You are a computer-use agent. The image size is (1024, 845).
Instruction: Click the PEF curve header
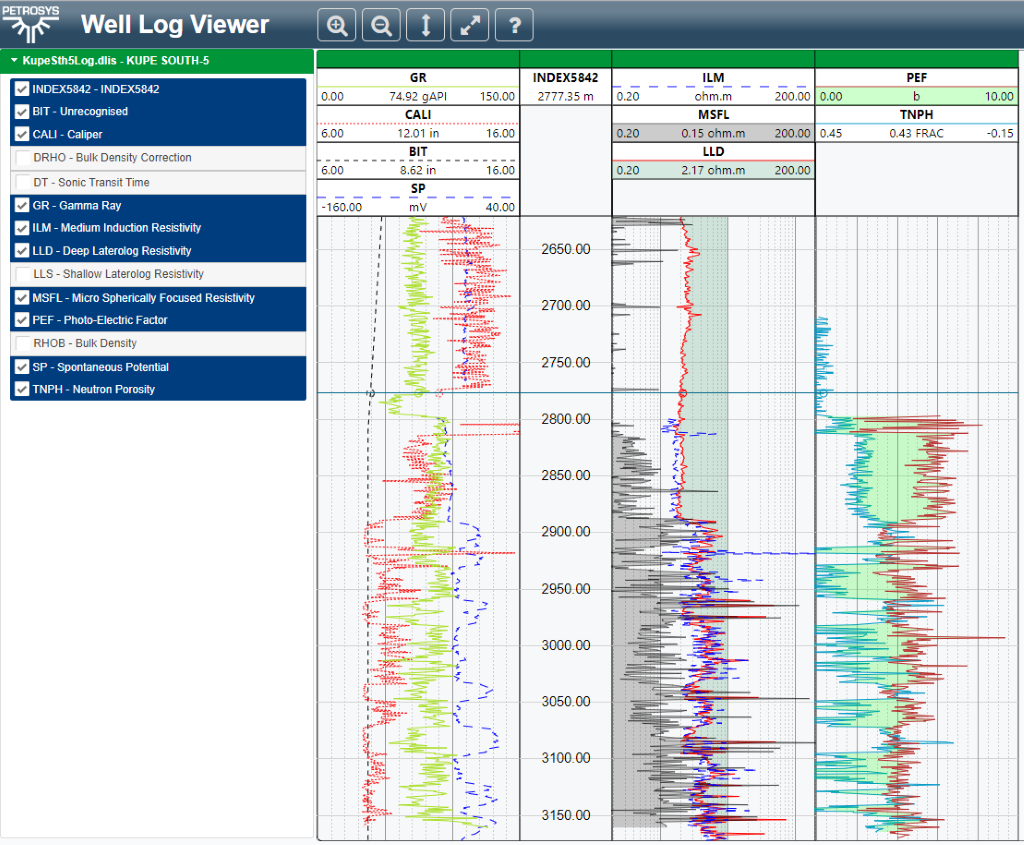point(917,78)
